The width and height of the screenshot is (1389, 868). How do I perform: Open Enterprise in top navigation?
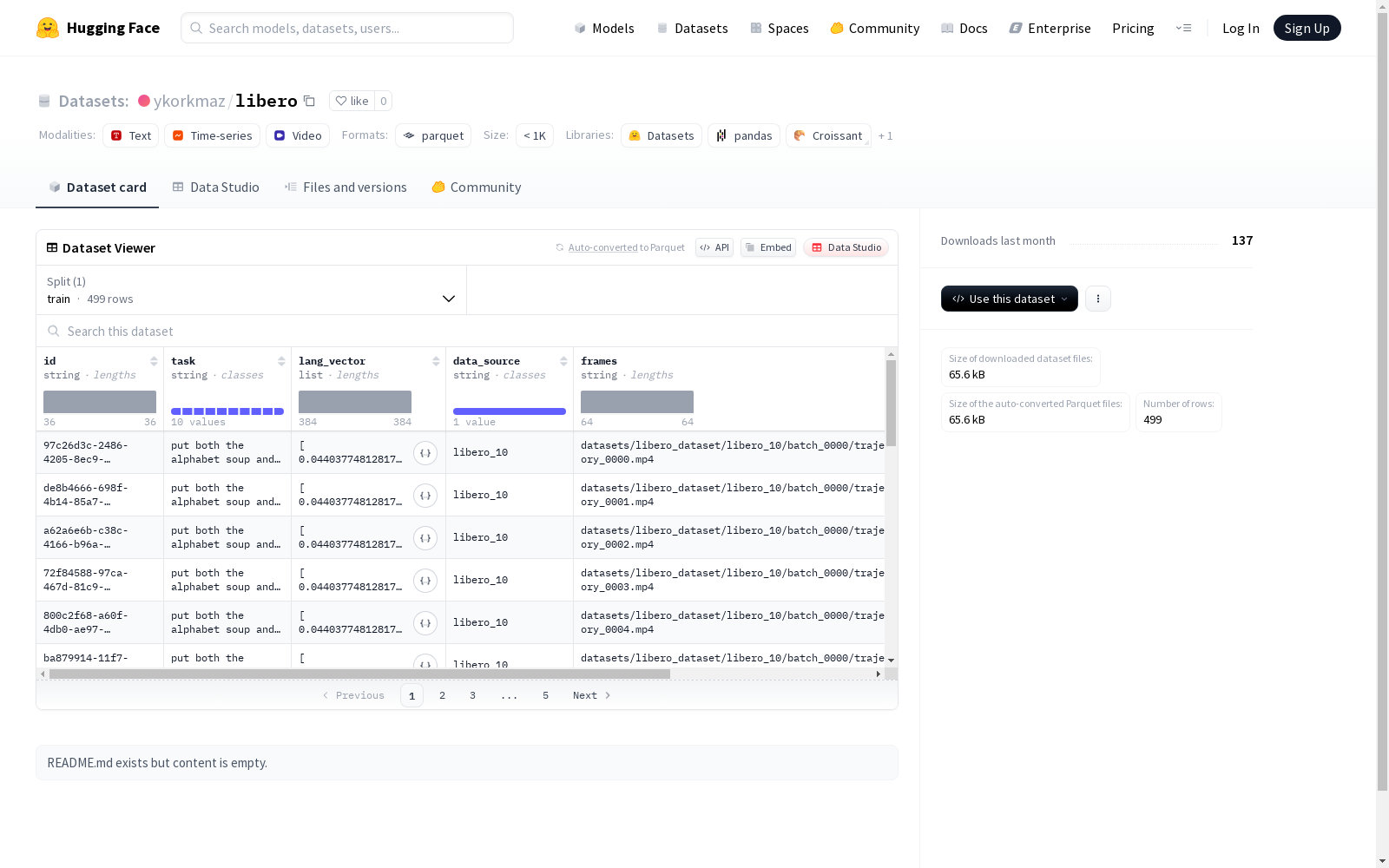[x=1050, y=28]
